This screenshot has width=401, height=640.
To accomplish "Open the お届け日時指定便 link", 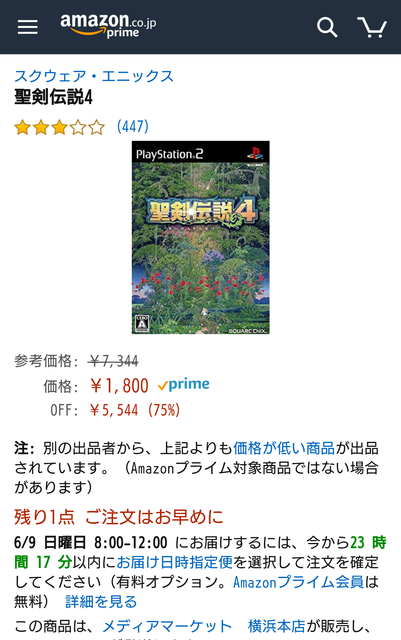I will pos(175,562).
